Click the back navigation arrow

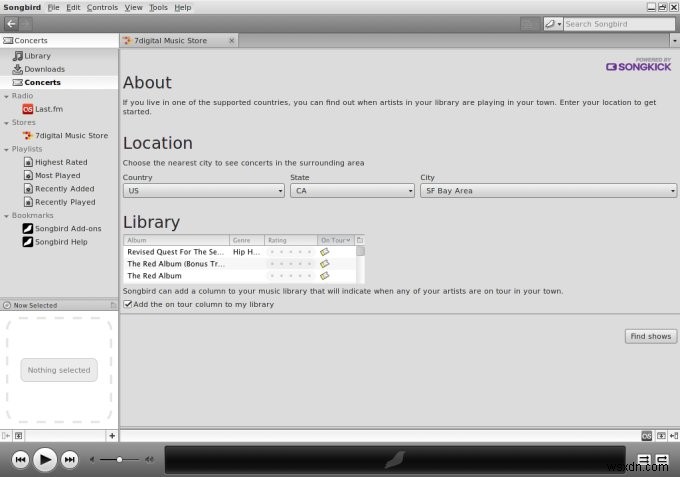[11, 24]
